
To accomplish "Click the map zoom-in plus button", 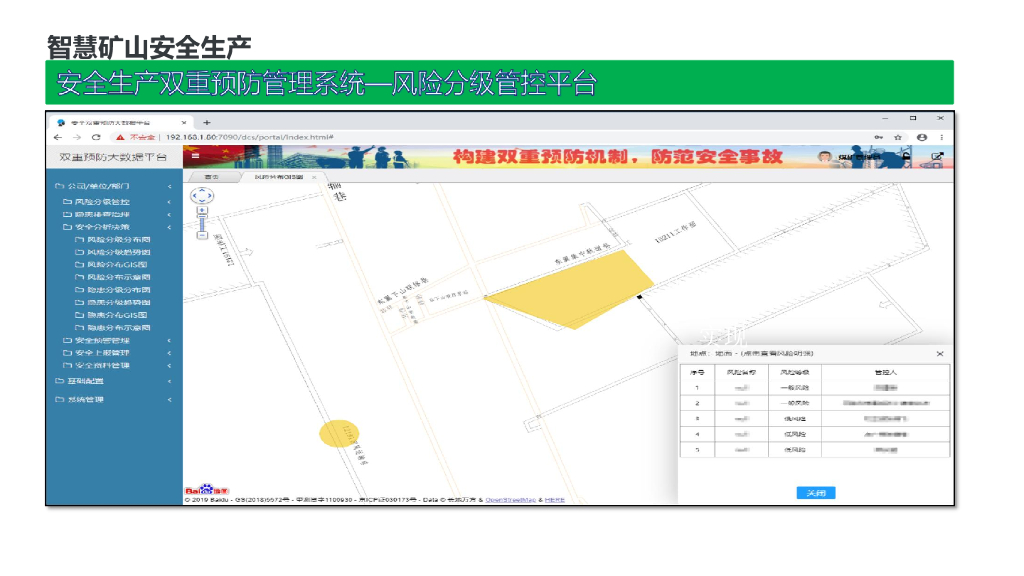I will click(x=202, y=210).
